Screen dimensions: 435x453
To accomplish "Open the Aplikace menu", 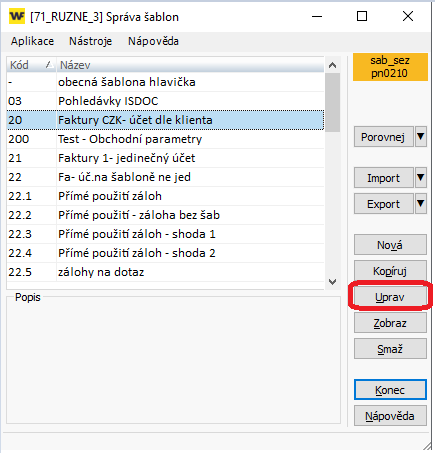I will (32, 41).
